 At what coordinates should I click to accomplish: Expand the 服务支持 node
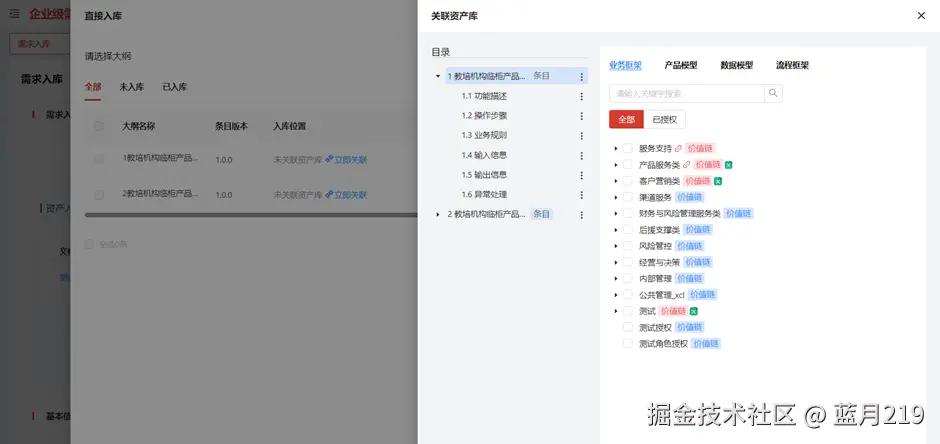click(x=616, y=148)
